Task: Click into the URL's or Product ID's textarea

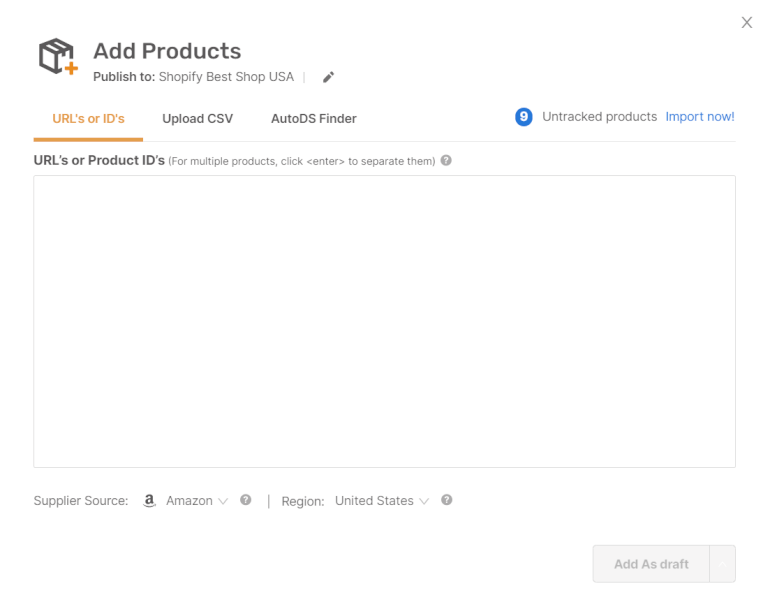Action: tap(384, 320)
